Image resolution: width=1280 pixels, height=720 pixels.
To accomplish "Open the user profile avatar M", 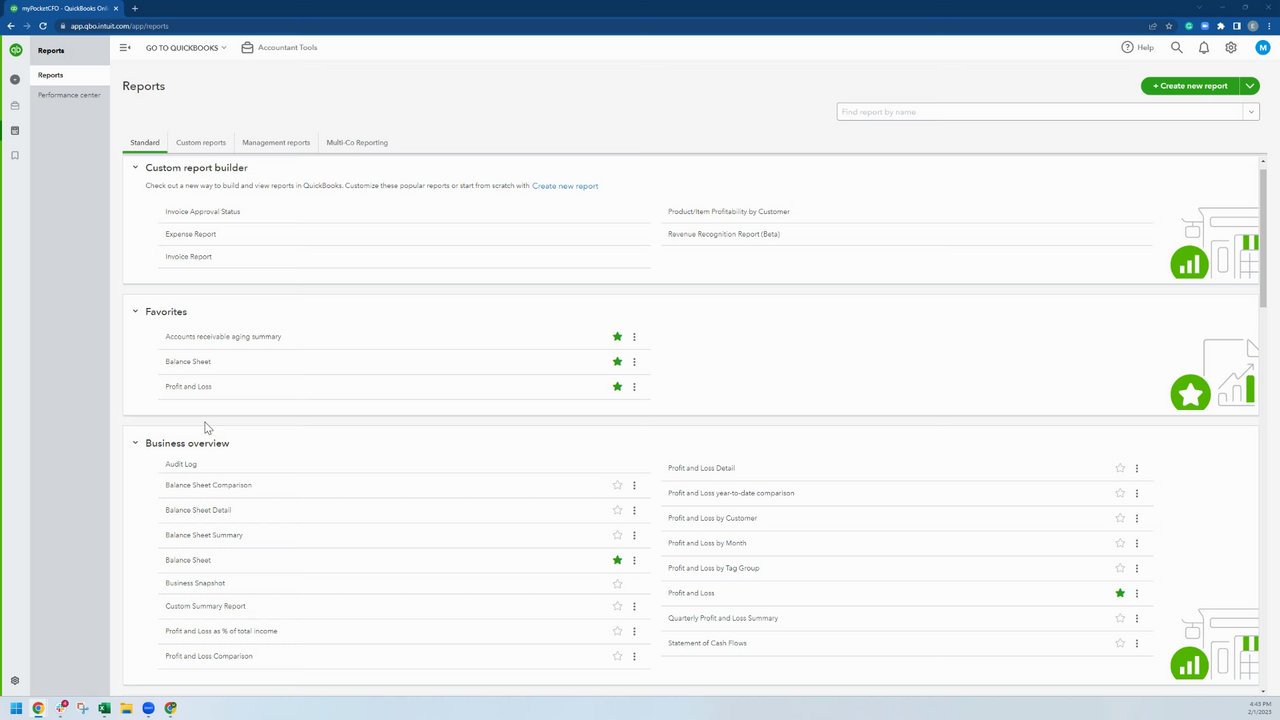I will point(1262,47).
